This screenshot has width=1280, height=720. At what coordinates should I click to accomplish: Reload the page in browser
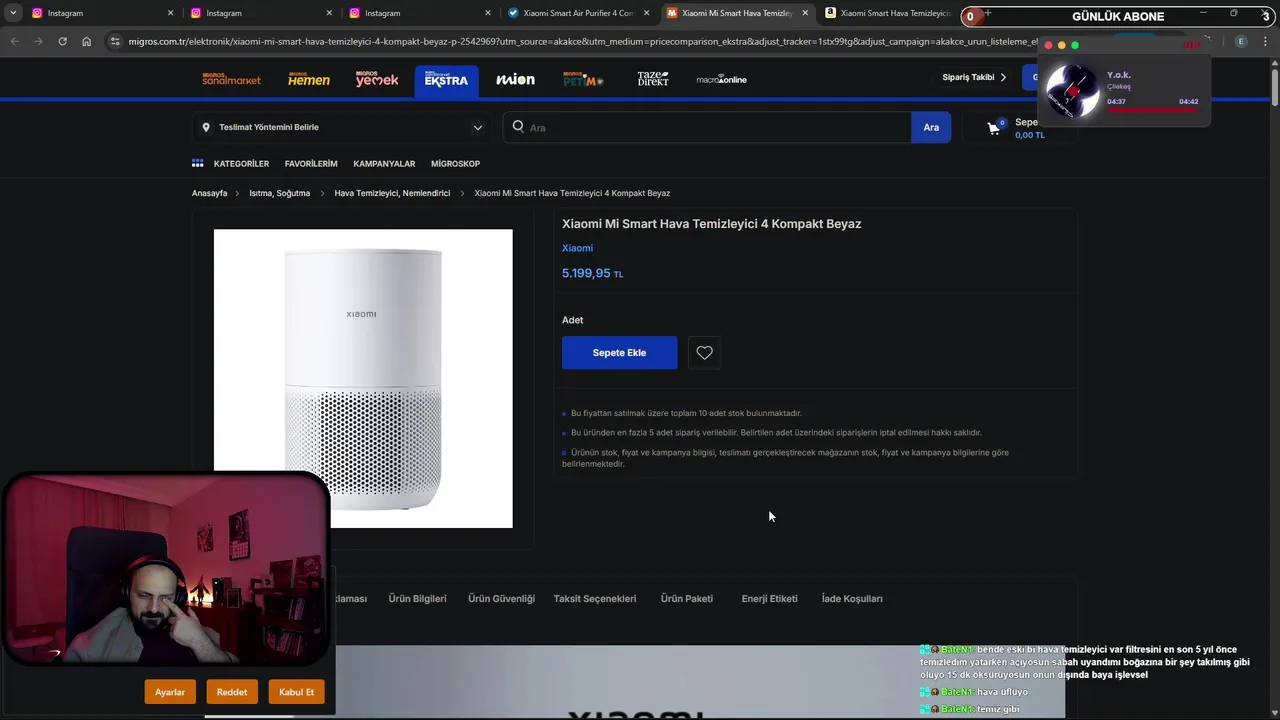62,41
